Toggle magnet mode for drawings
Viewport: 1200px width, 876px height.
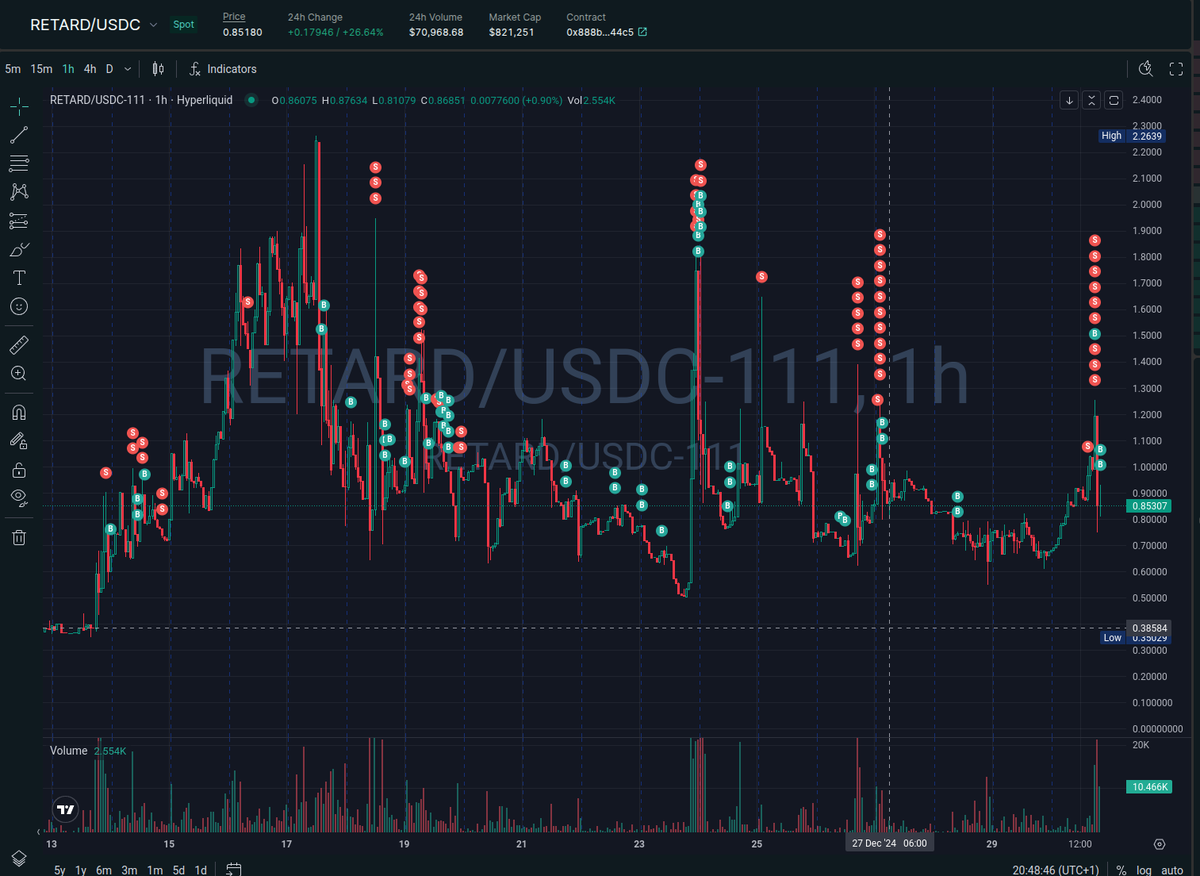click(18, 411)
